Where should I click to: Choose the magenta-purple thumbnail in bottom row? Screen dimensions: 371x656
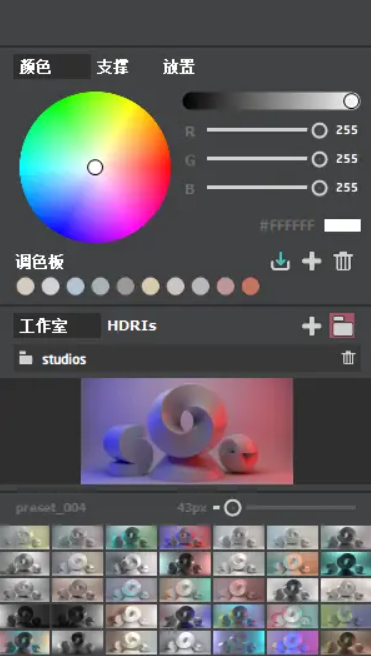[292, 643]
